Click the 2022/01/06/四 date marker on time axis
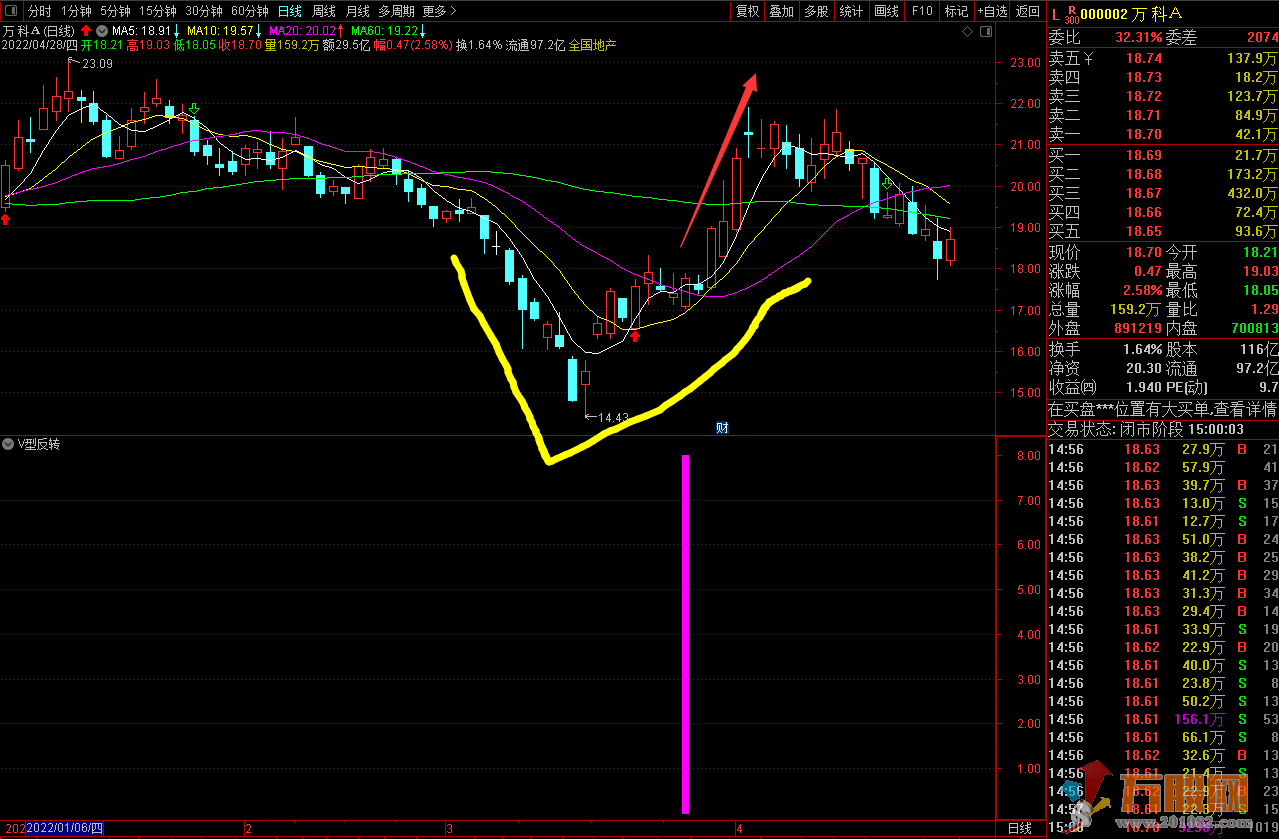The image size is (1279, 839). 64,828
